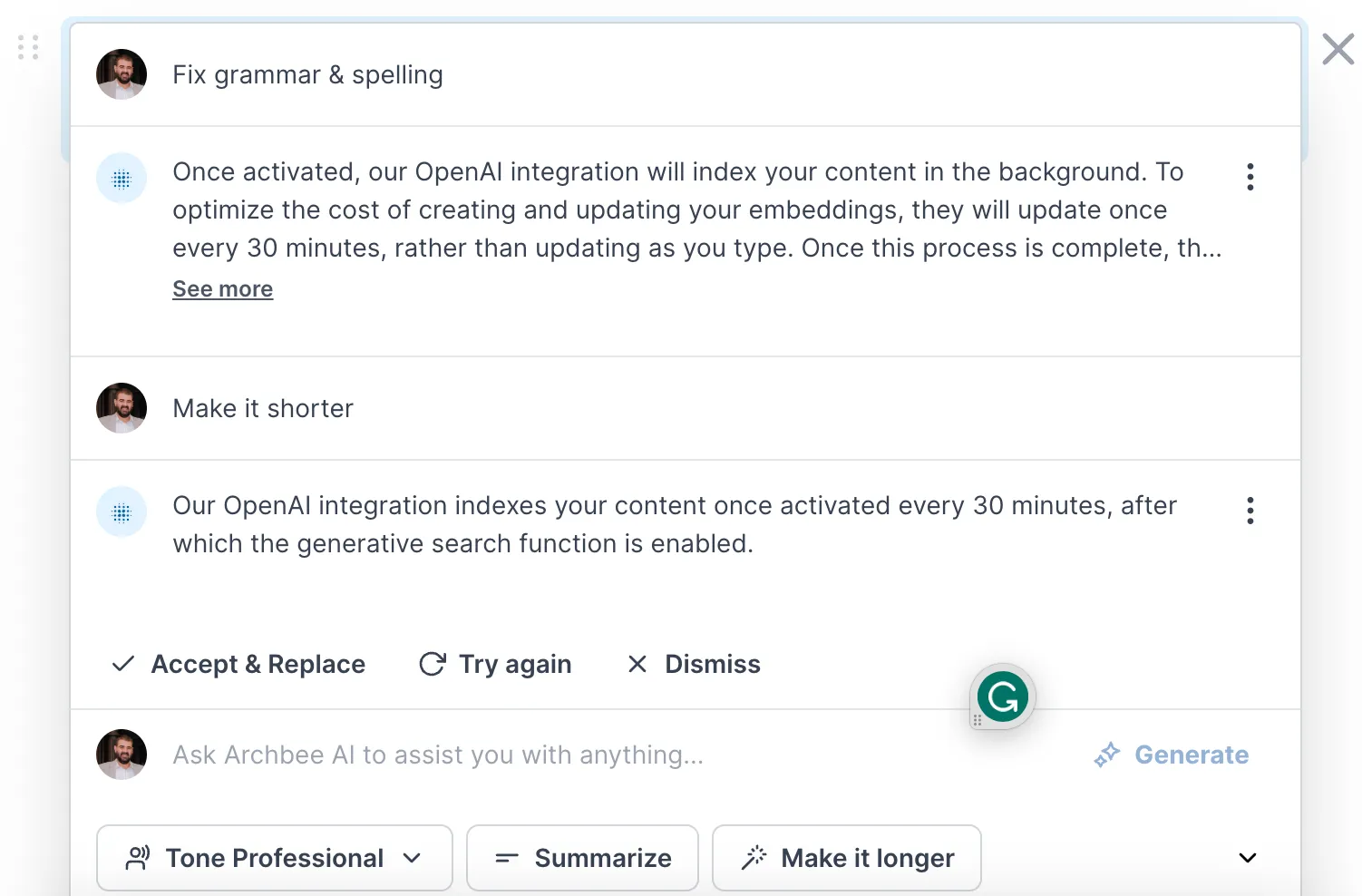Select the Fix grammar & spelling prompt
The height and width of the screenshot is (896, 1362).
(x=308, y=74)
